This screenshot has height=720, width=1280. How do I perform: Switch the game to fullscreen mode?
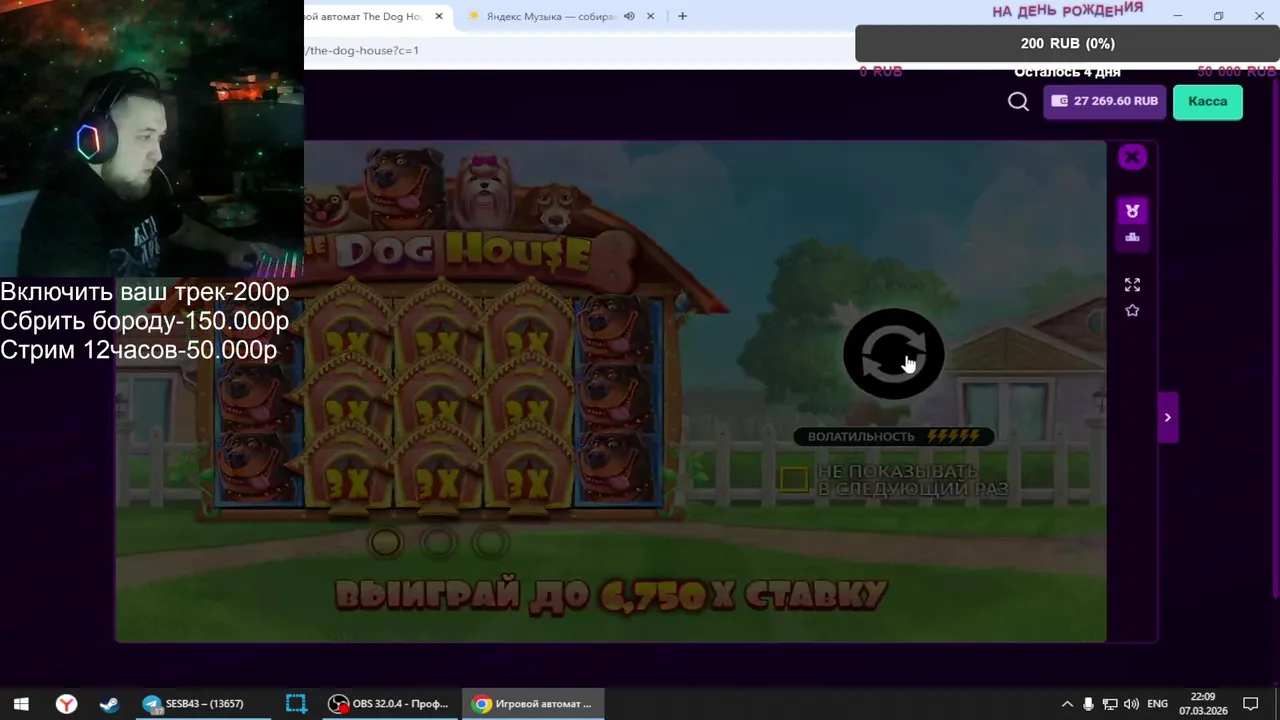coord(1132,285)
